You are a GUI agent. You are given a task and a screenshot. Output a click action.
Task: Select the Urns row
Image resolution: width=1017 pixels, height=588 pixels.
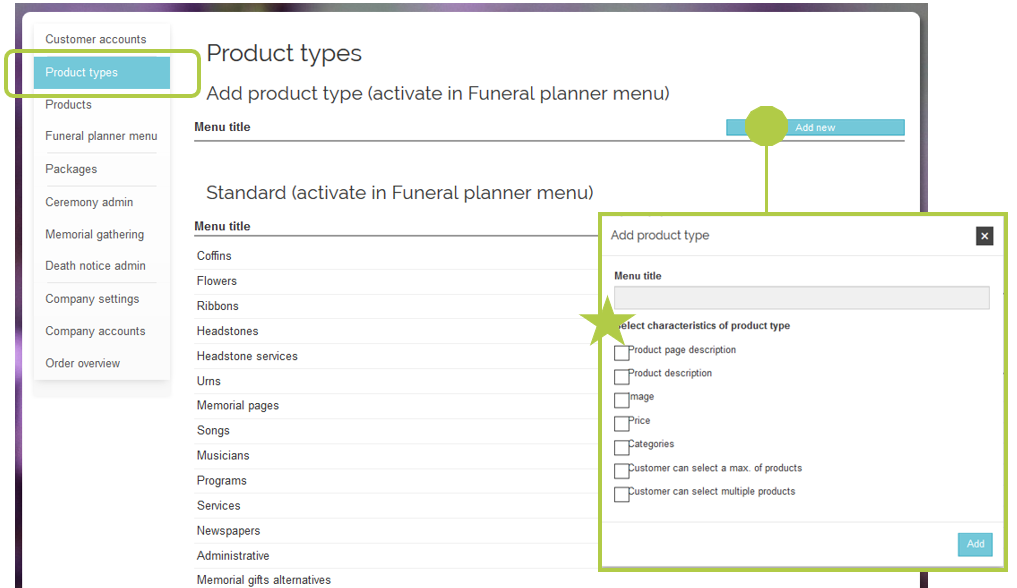click(396, 381)
